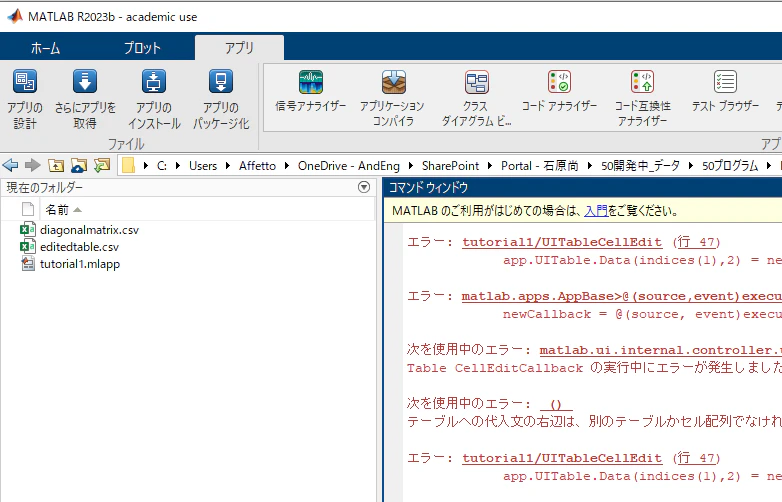Switch to the プロット tab
This screenshot has width=782, height=502.
pyautogui.click(x=142, y=48)
